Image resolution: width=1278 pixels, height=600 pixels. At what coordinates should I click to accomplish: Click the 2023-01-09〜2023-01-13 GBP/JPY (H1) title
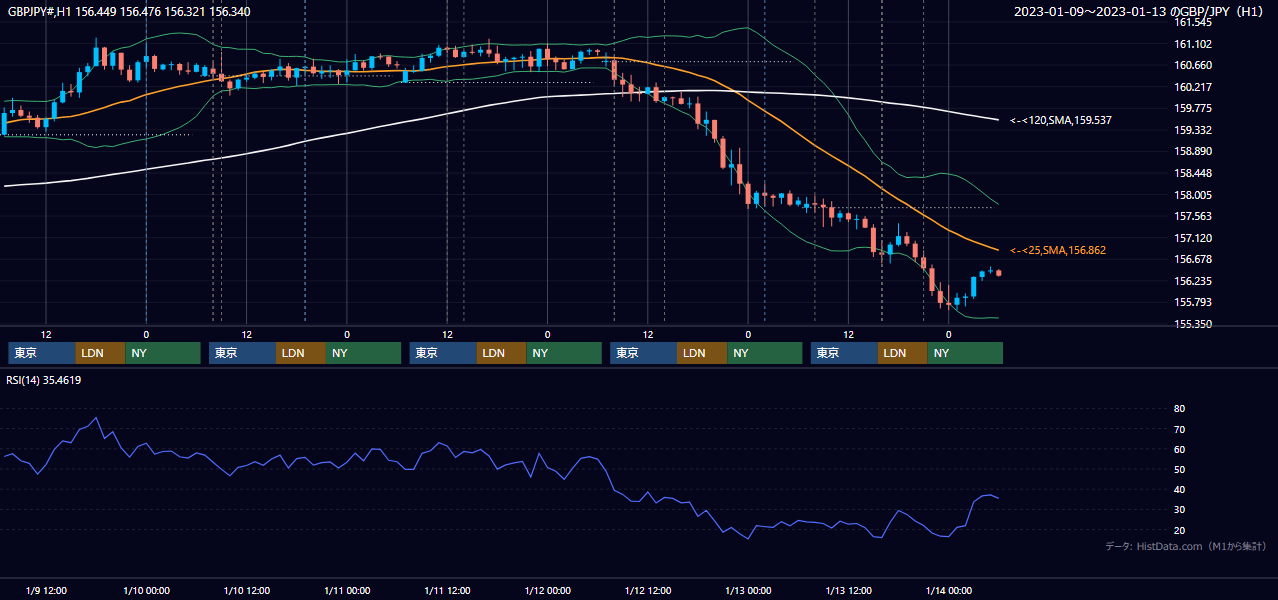pyautogui.click(x=1140, y=11)
